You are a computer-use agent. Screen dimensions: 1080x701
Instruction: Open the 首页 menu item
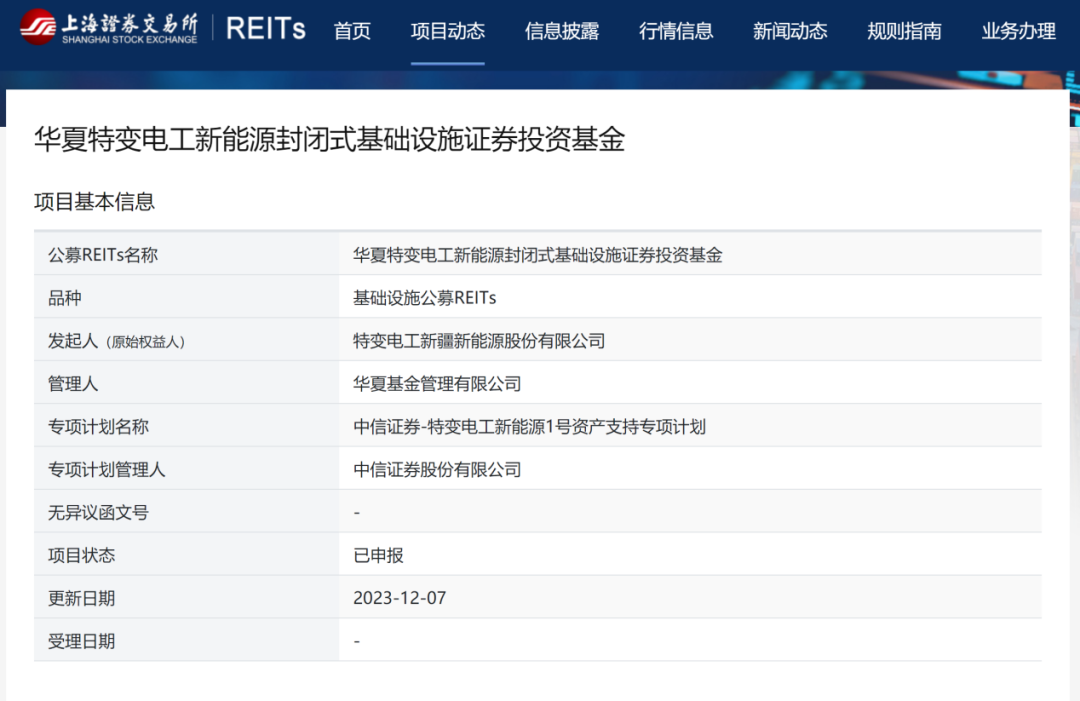(352, 31)
